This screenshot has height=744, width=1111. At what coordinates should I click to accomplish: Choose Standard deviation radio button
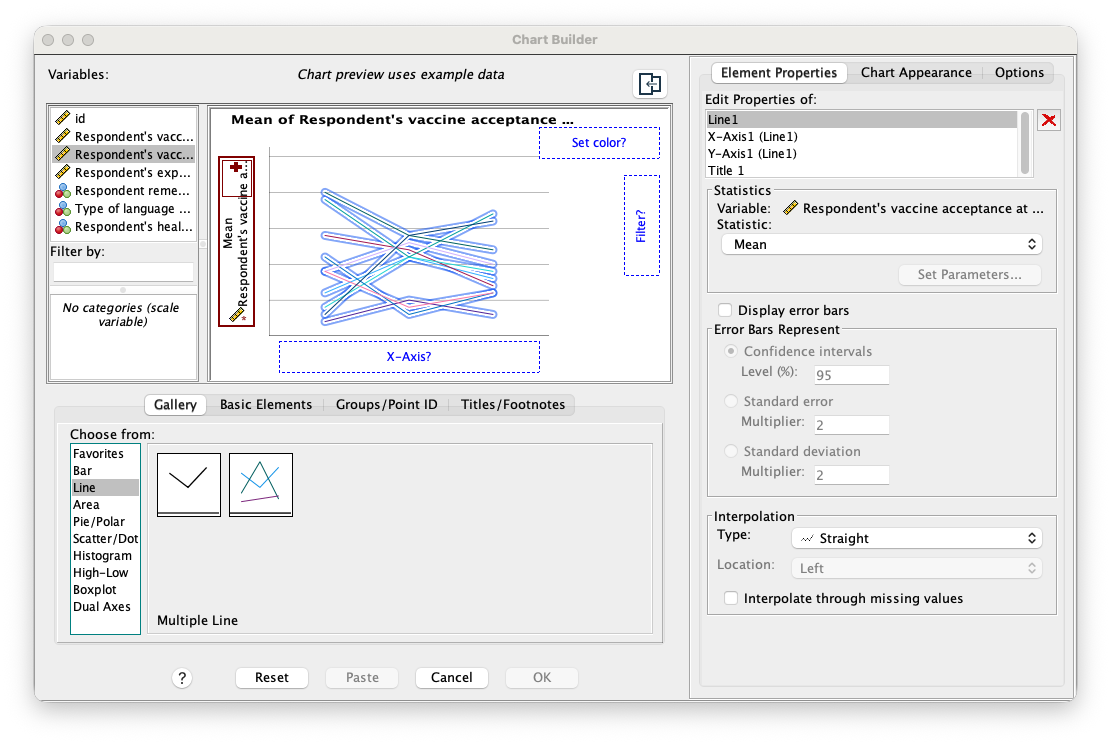[x=731, y=451]
